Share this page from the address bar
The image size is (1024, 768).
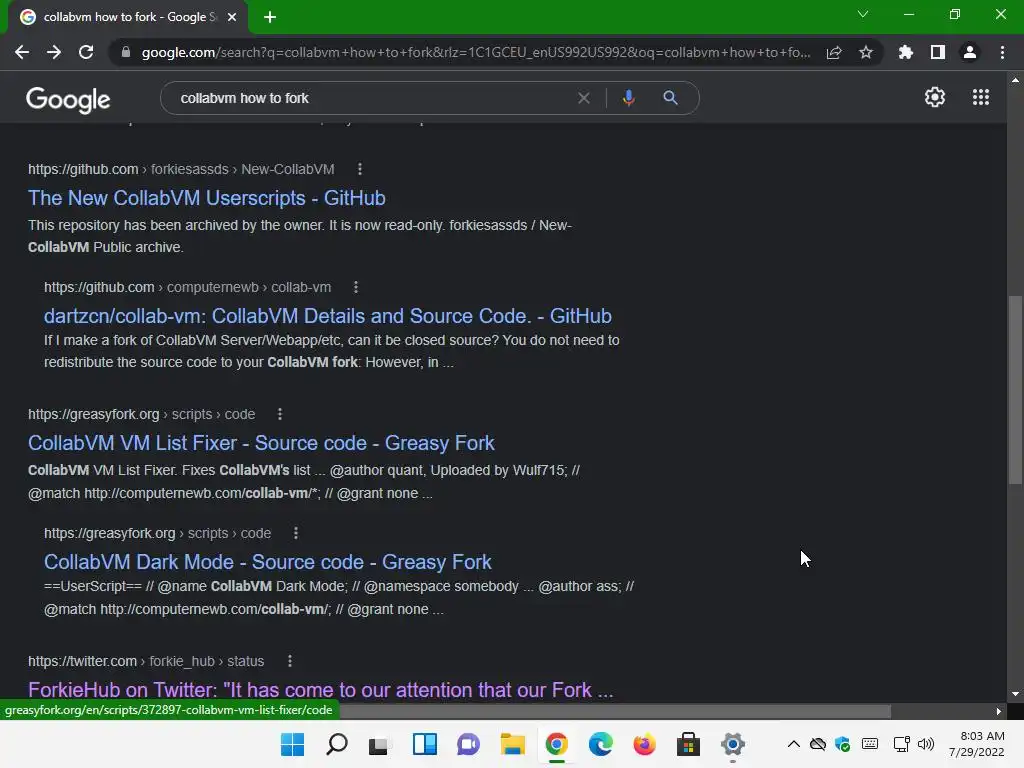point(834,52)
